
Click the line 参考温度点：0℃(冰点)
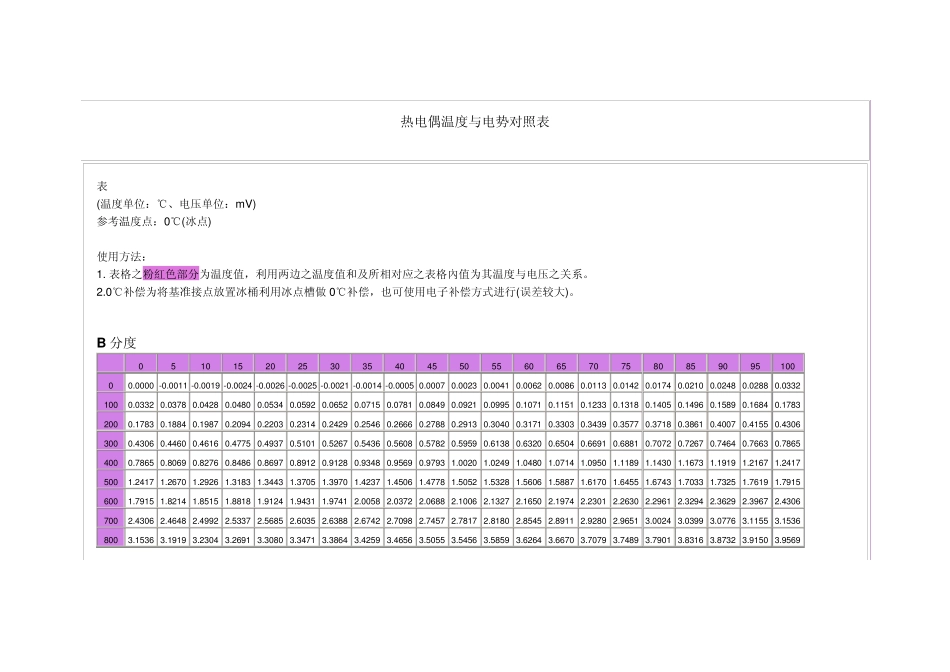[154, 222]
